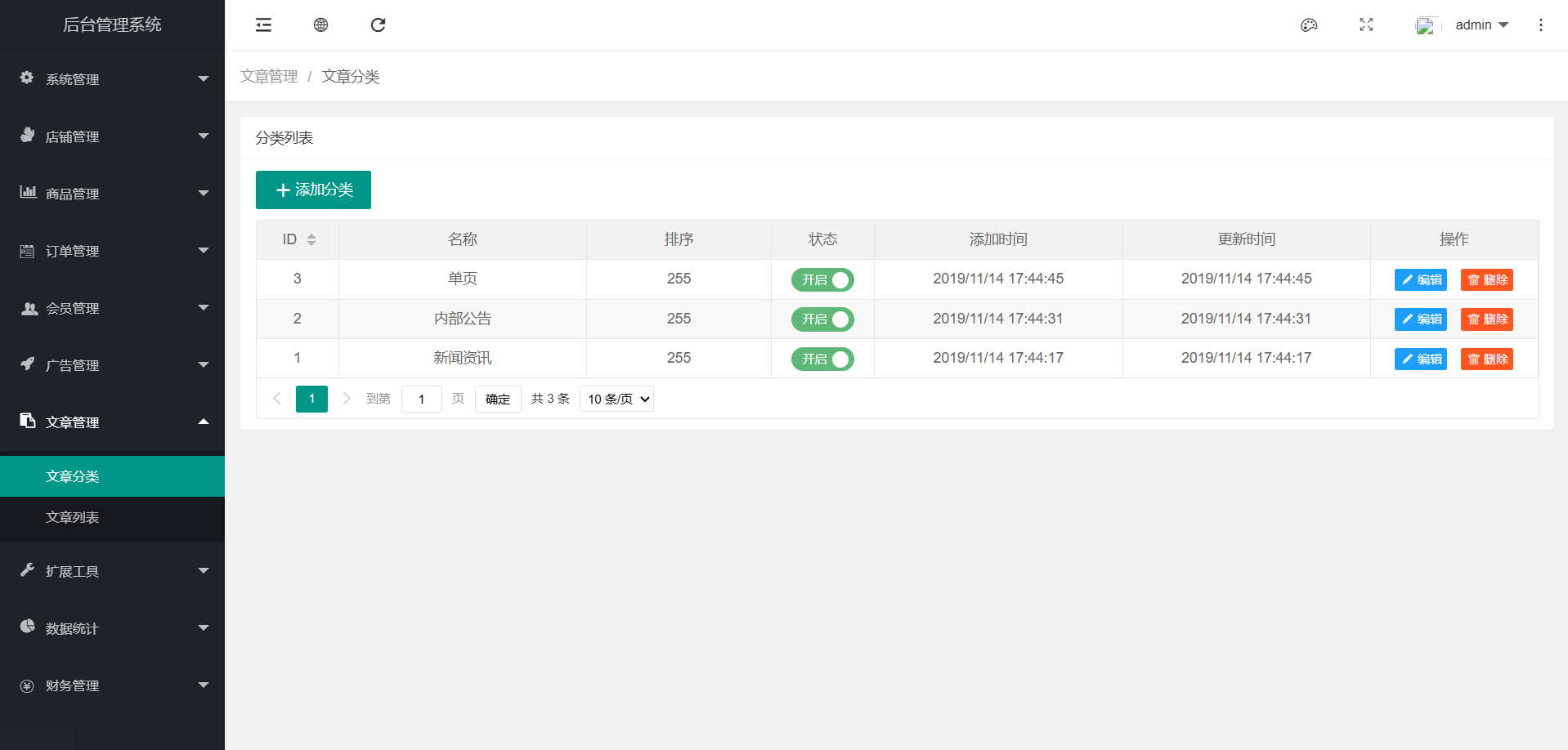Expand the 系统管理 sidebar menu

pyautogui.click(x=113, y=79)
